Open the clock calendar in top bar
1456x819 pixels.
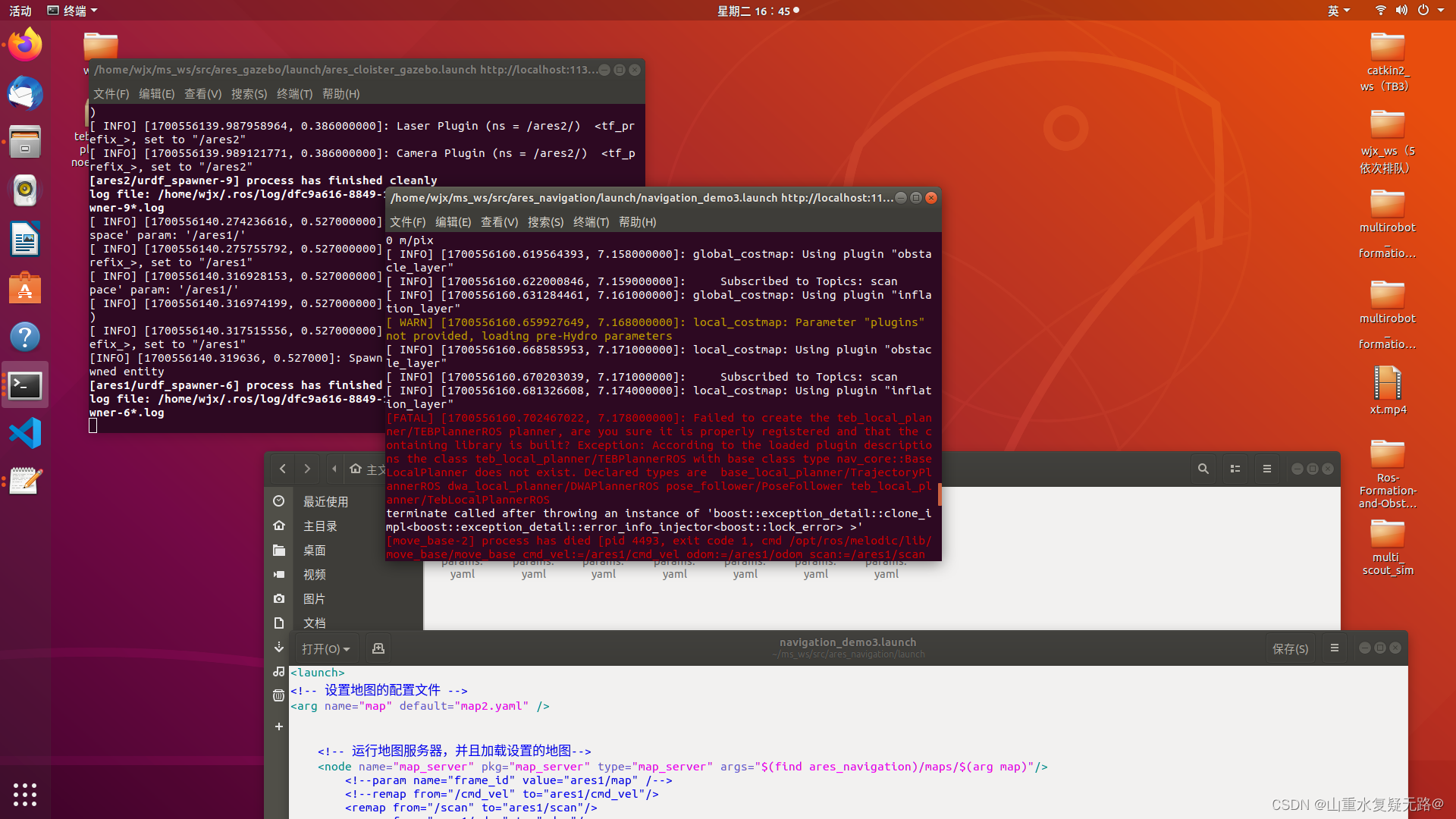[x=758, y=11]
